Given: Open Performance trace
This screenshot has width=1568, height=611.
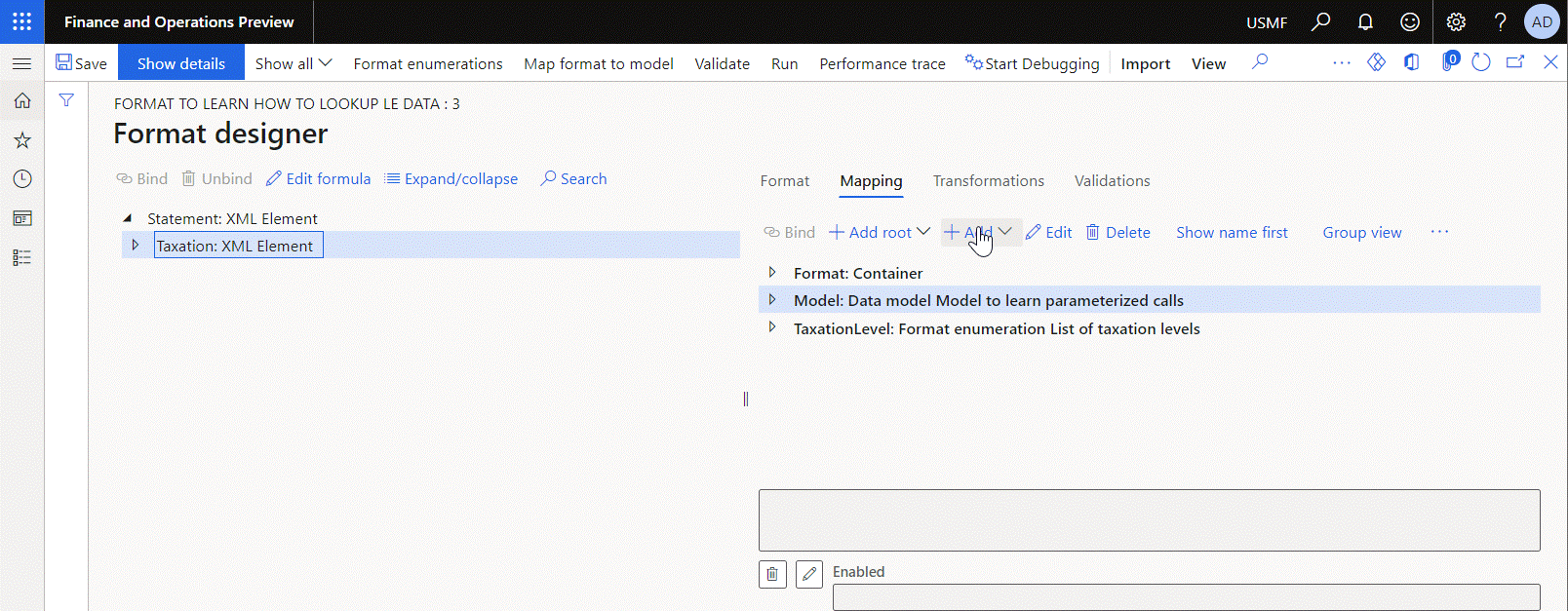Looking at the screenshot, I should point(882,63).
